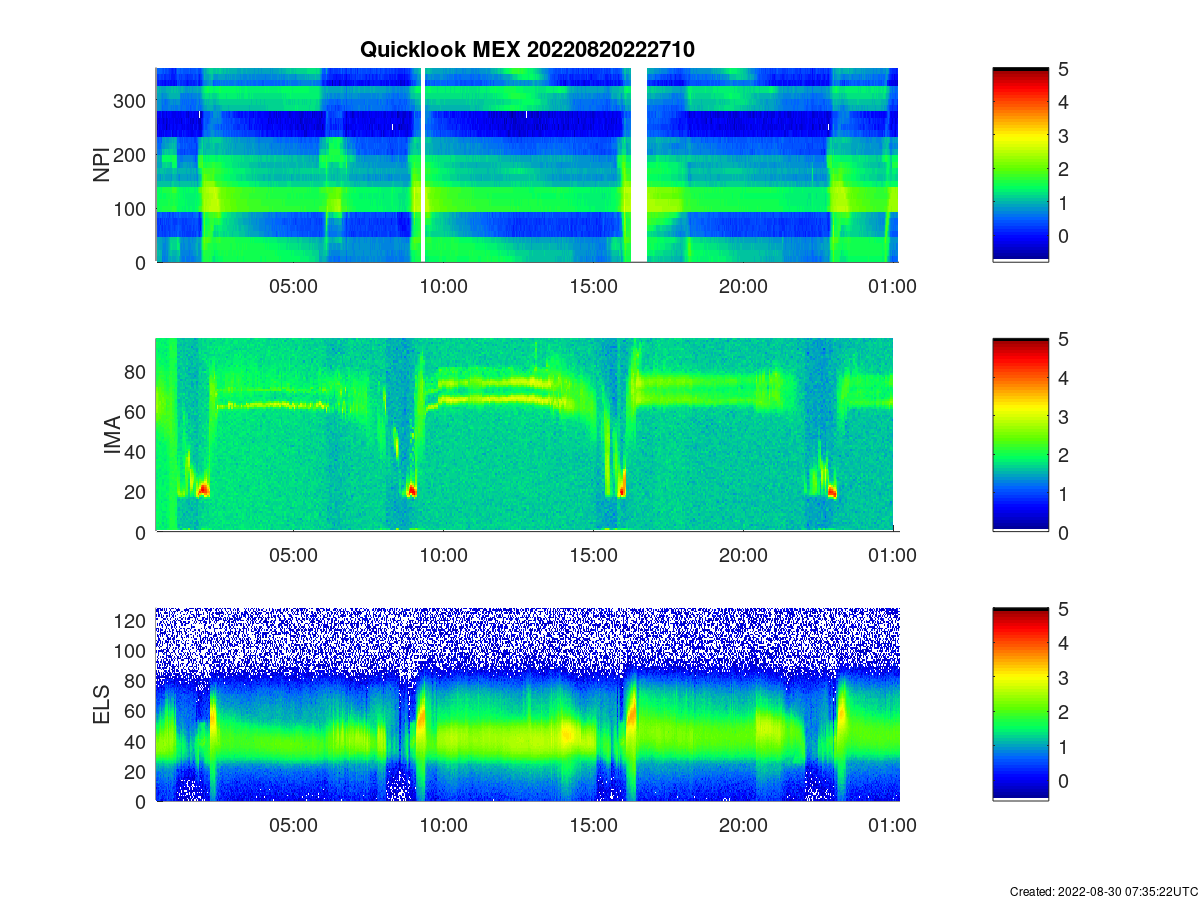Click the 5 label on the IMA colorbar

click(1064, 339)
